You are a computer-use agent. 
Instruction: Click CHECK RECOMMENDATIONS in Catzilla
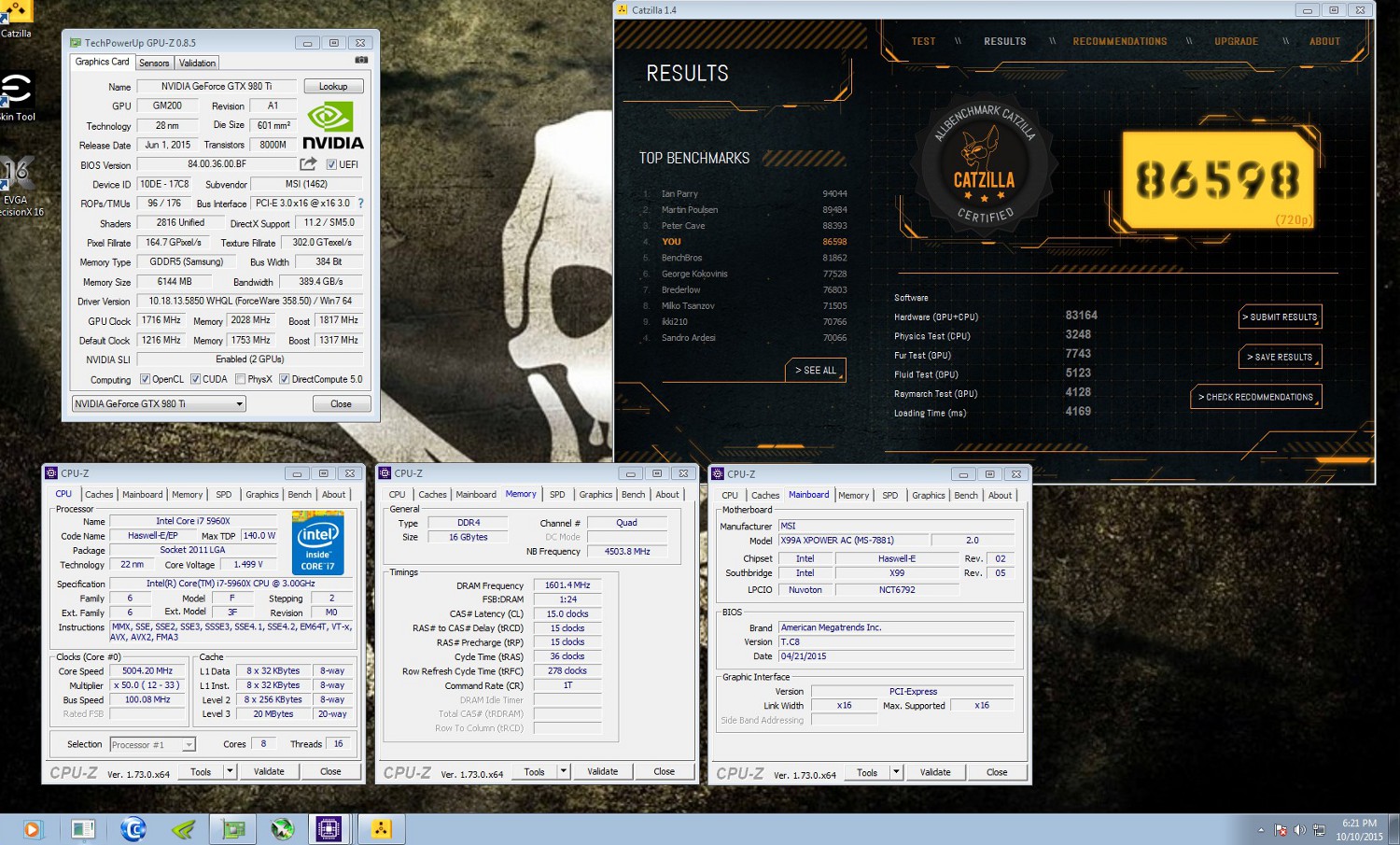click(x=1256, y=397)
